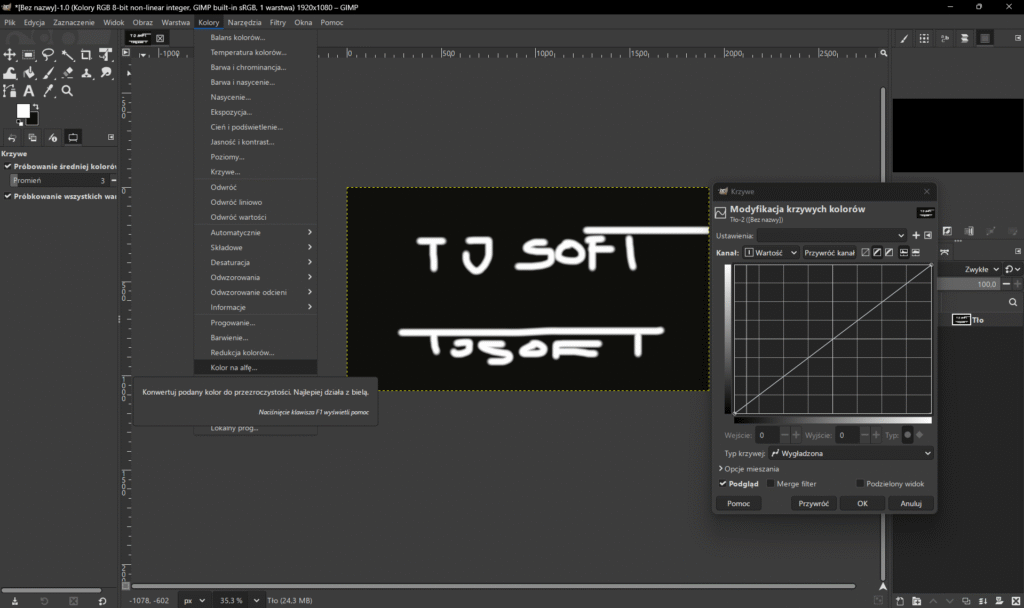Open the Undo History tab icon
This screenshot has height=608, width=1024.
click(12, 138)
